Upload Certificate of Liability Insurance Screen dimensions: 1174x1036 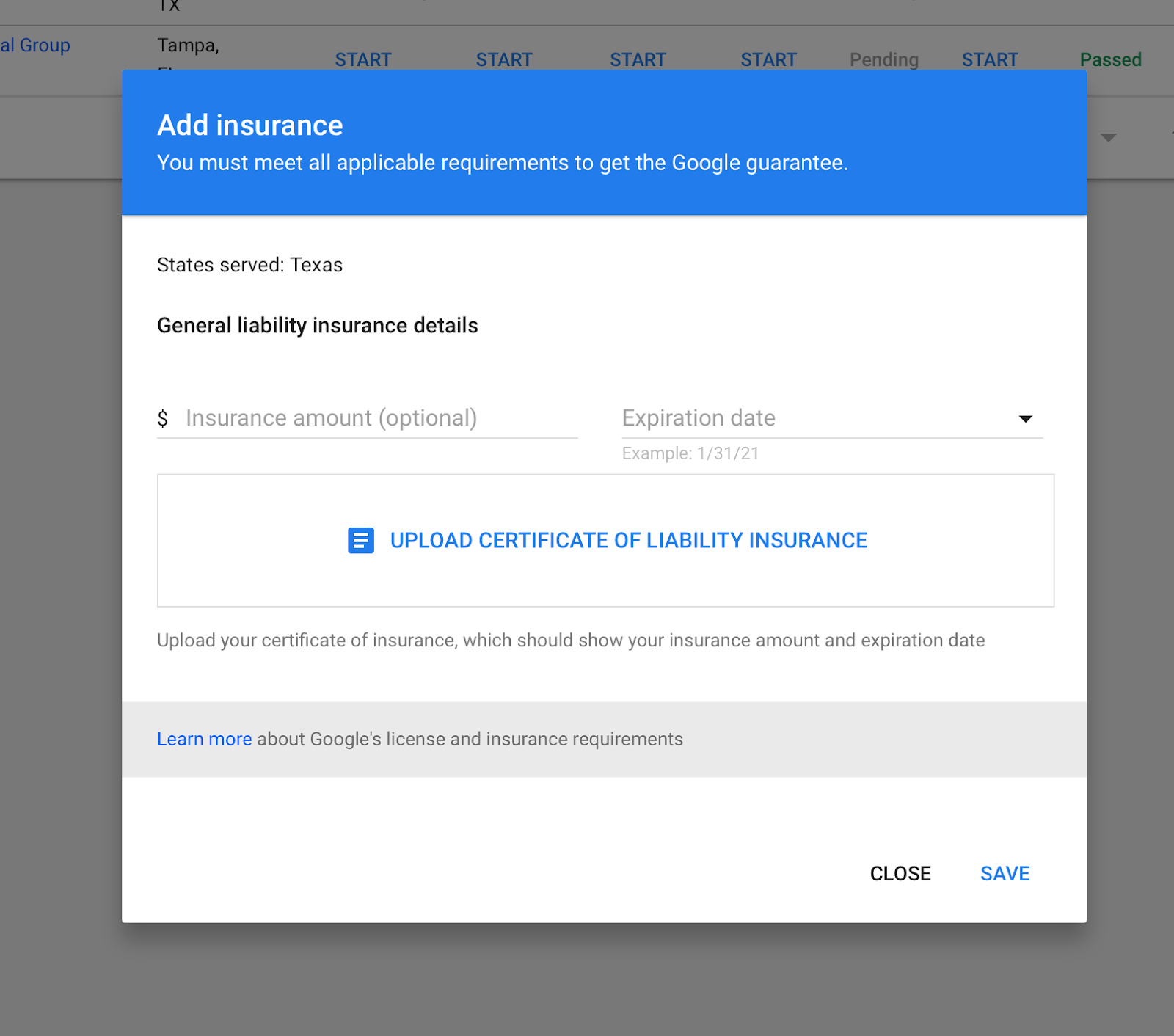pos(606,541)
